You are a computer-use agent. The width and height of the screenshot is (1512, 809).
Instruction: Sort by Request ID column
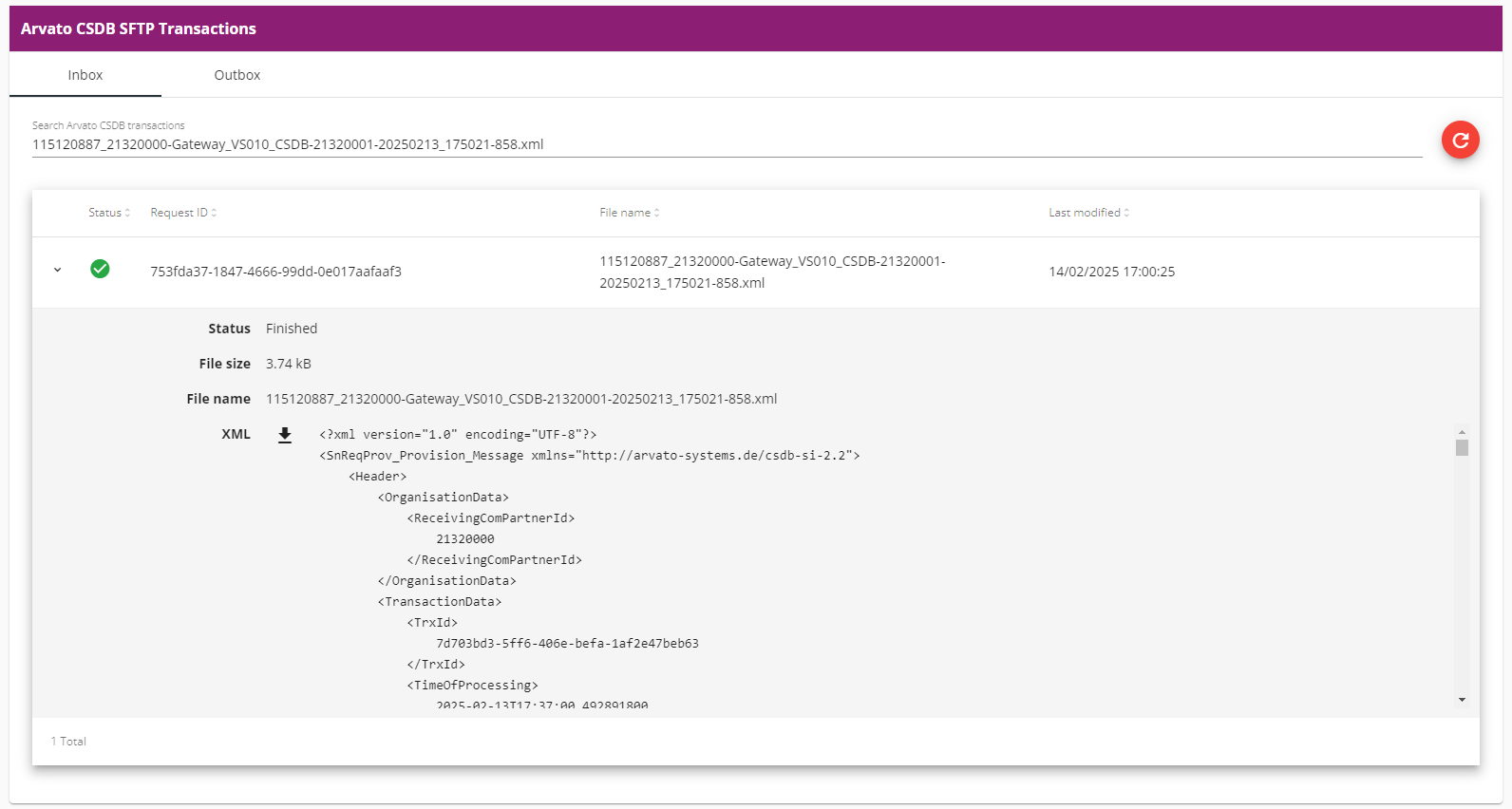(x=183, y=213)
